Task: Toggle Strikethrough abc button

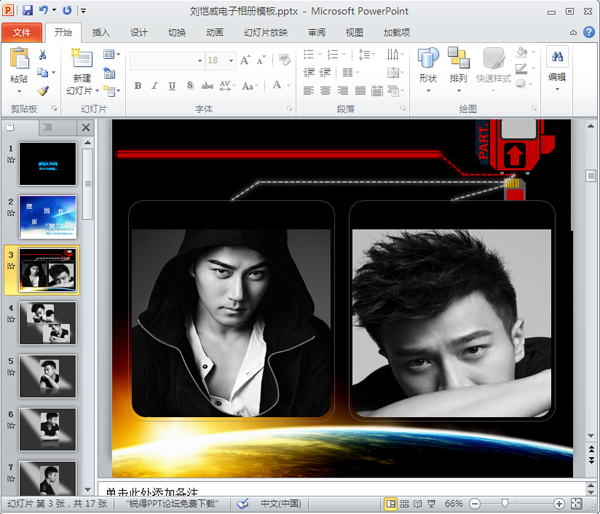Action: click(207, 86)
